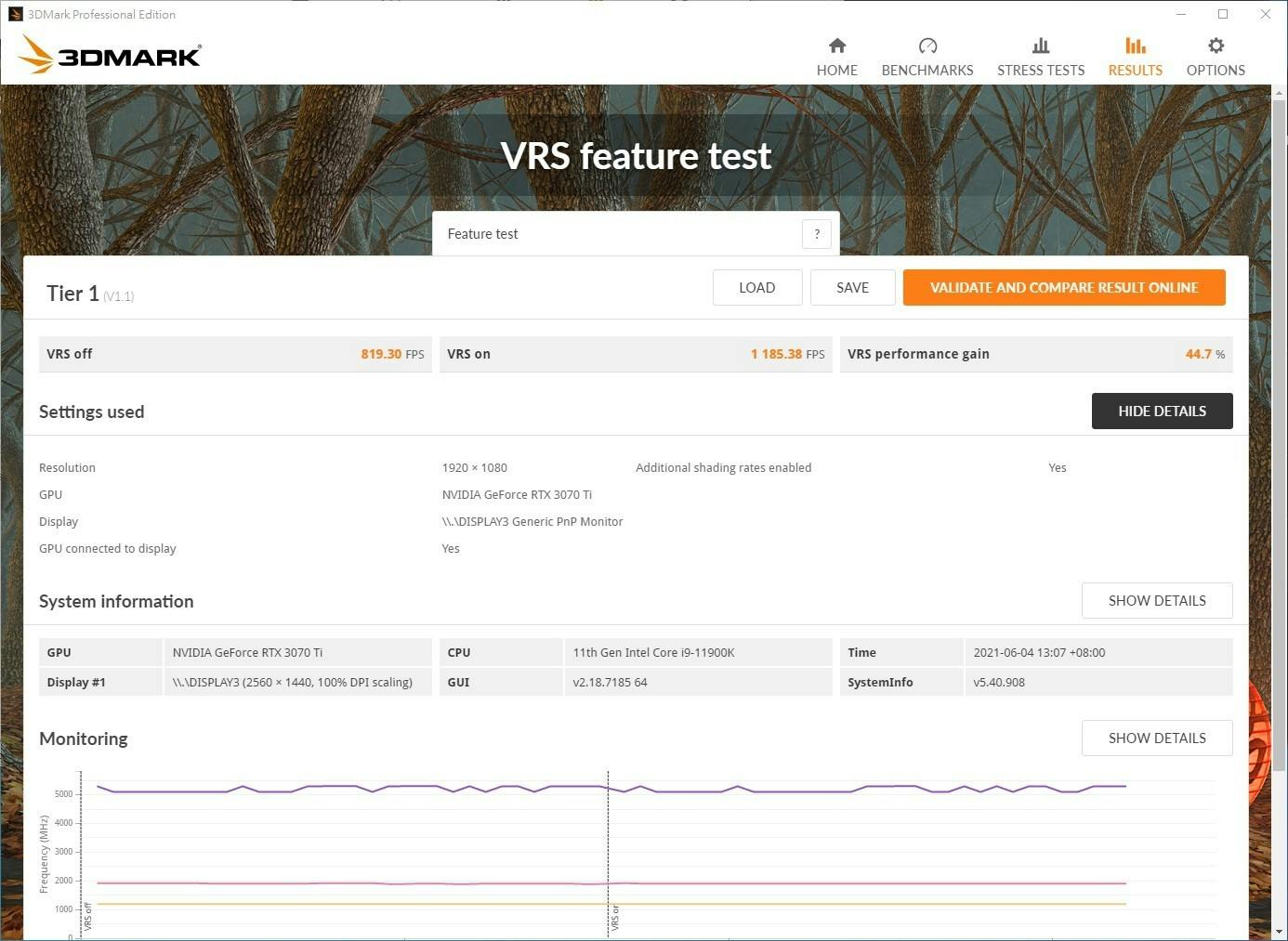Screen dimensions: 1288x941
Task: Collapse settings with HIDE DETAILS button
Action: (x=1162, y=412)
